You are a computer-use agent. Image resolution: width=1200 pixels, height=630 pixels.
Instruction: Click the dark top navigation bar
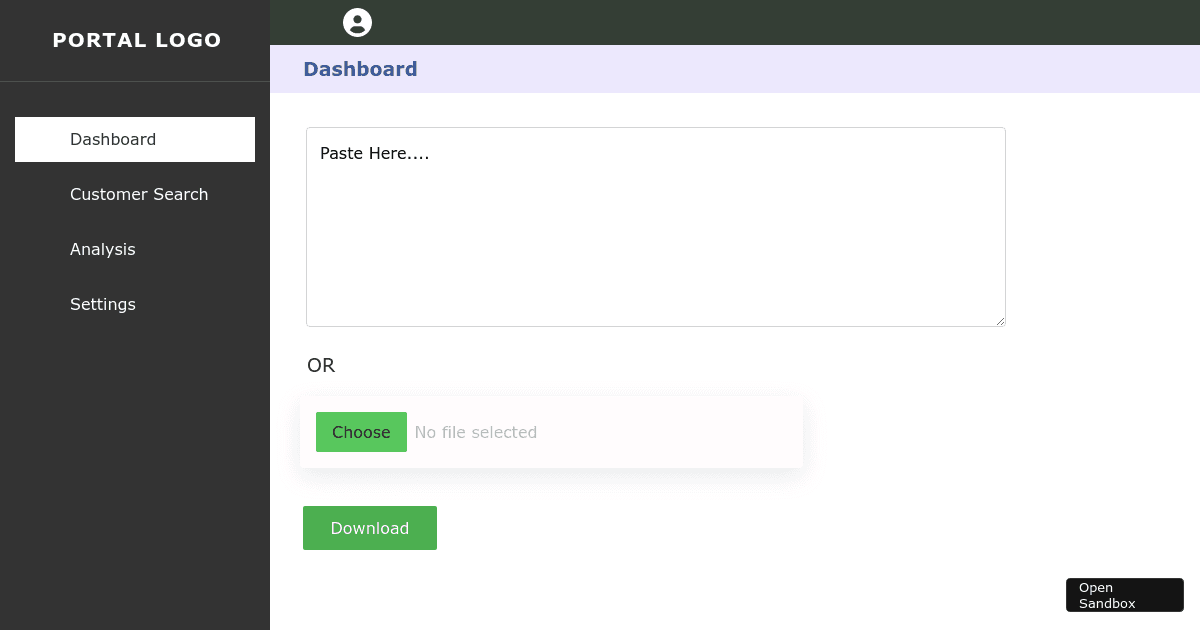pos(735,22)
